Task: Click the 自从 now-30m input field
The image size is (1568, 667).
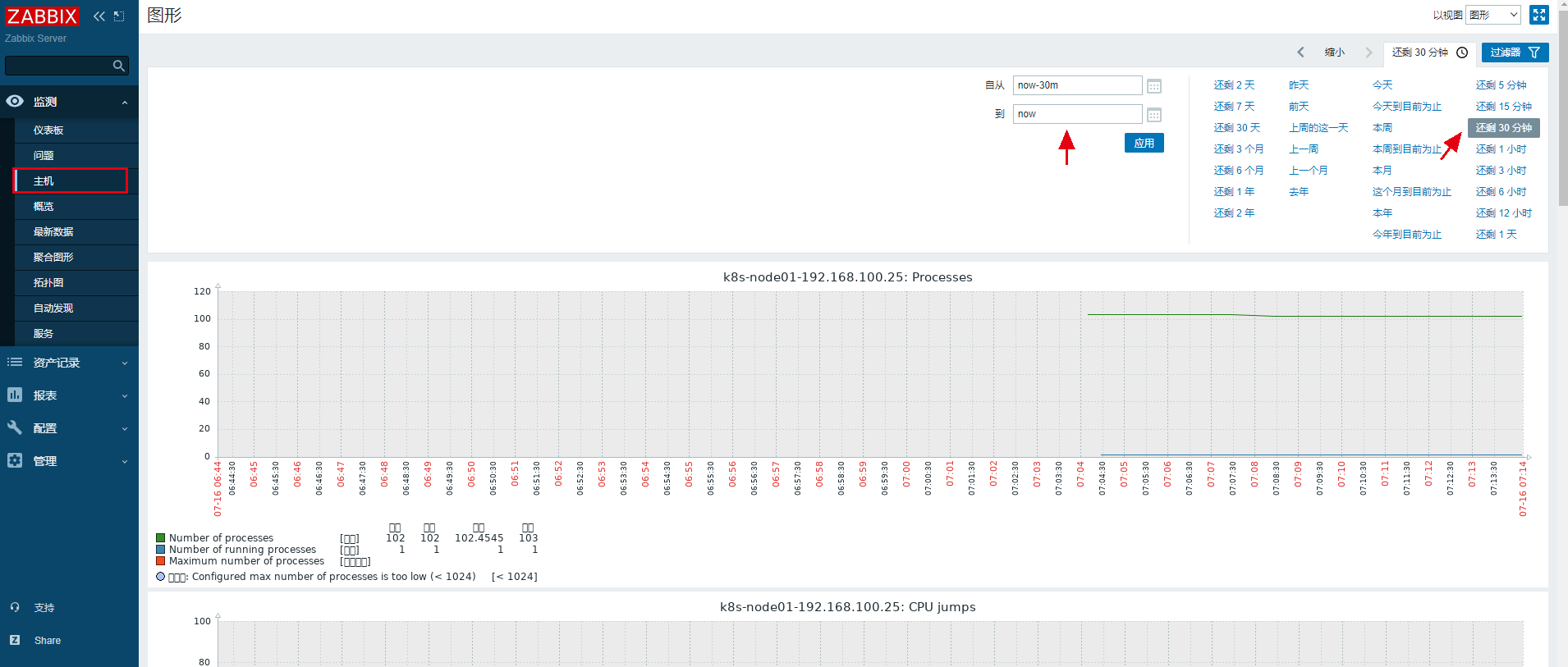Action: click(1076, 85)
